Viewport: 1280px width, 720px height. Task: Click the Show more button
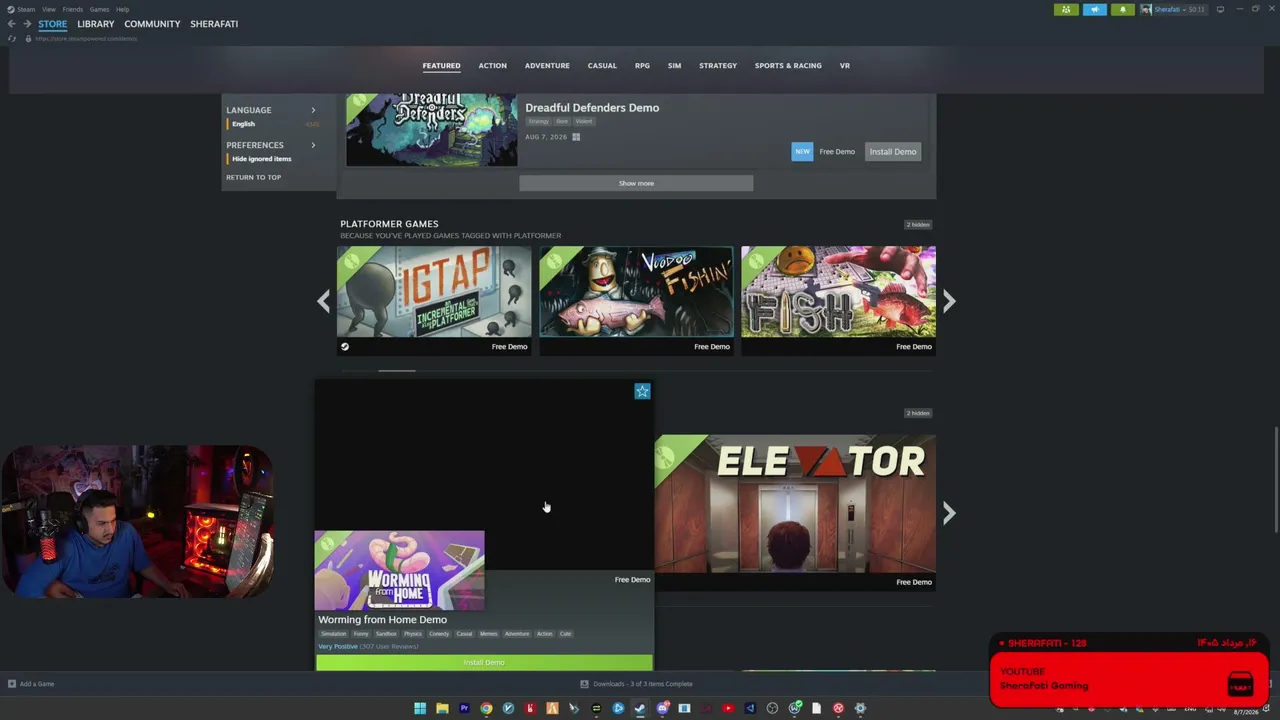[x=636, y=183]
